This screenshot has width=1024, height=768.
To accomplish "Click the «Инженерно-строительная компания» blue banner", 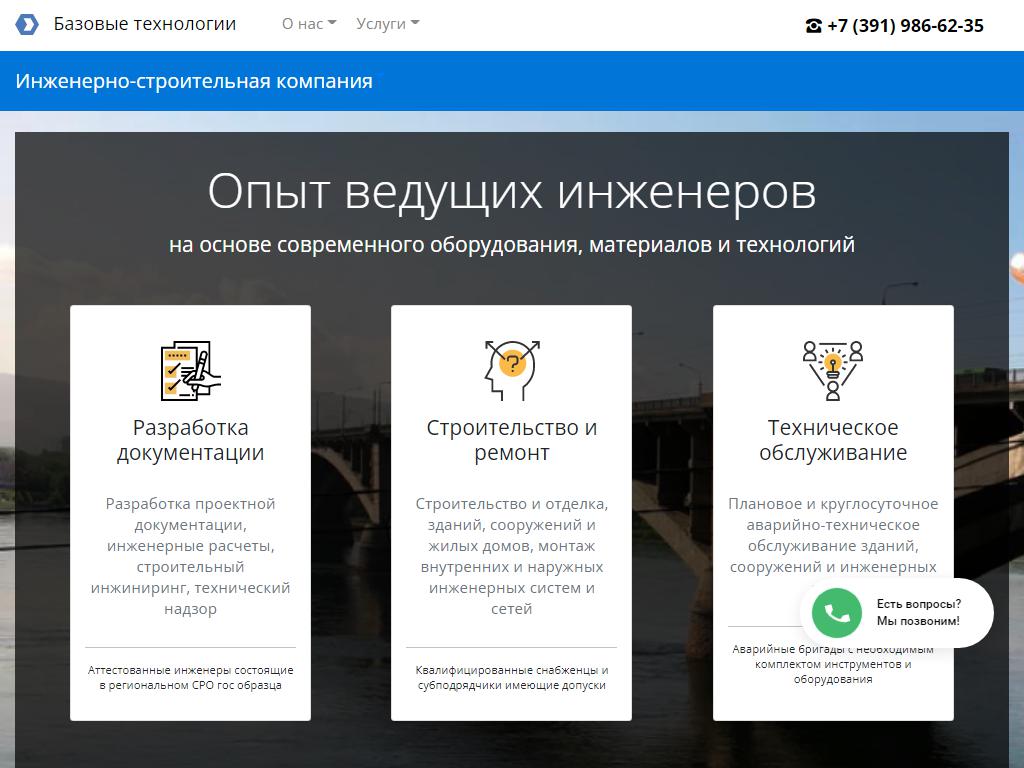I will [194, 81].
